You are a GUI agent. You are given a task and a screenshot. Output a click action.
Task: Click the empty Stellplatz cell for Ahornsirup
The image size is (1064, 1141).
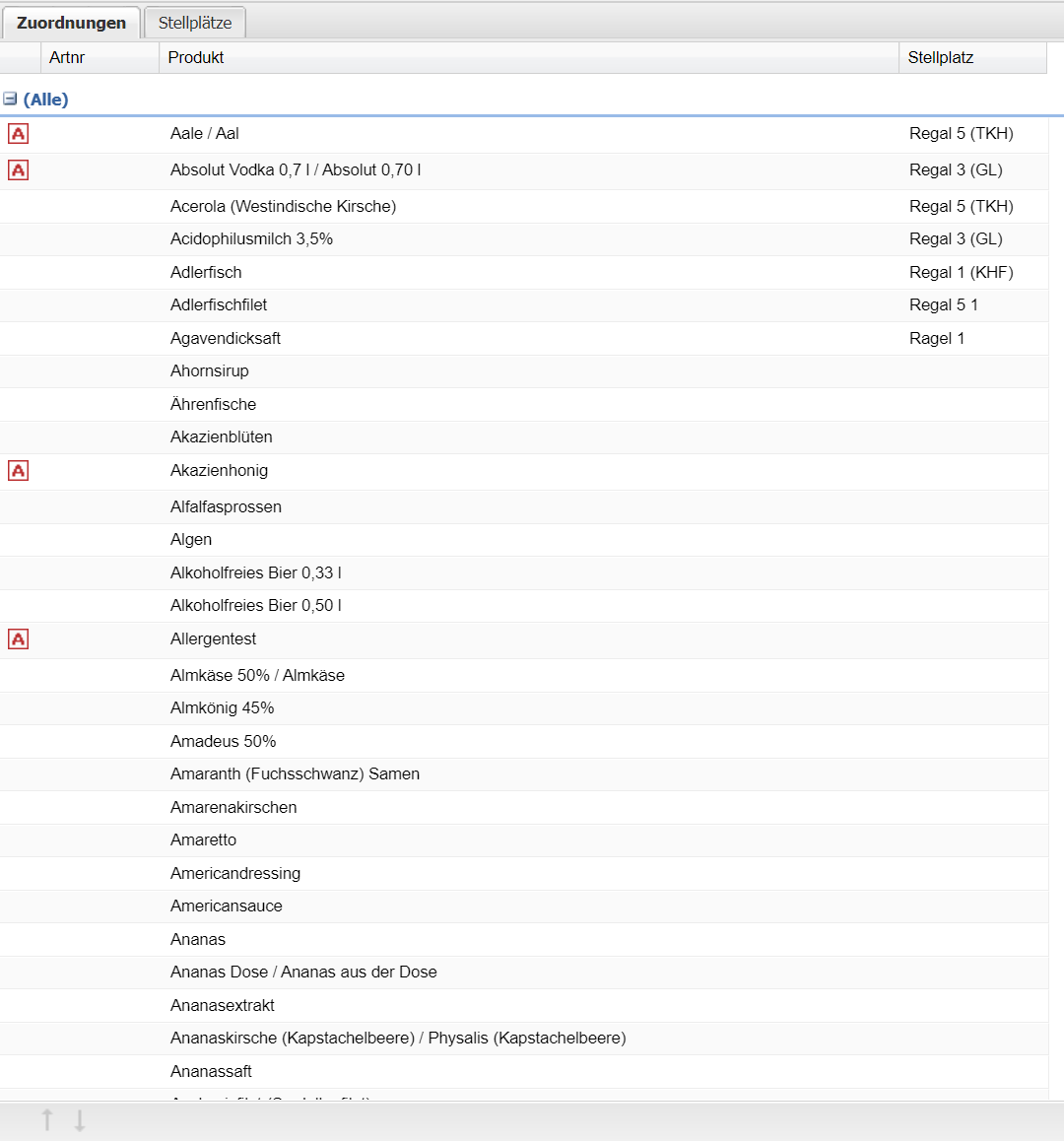coord(970,371)
